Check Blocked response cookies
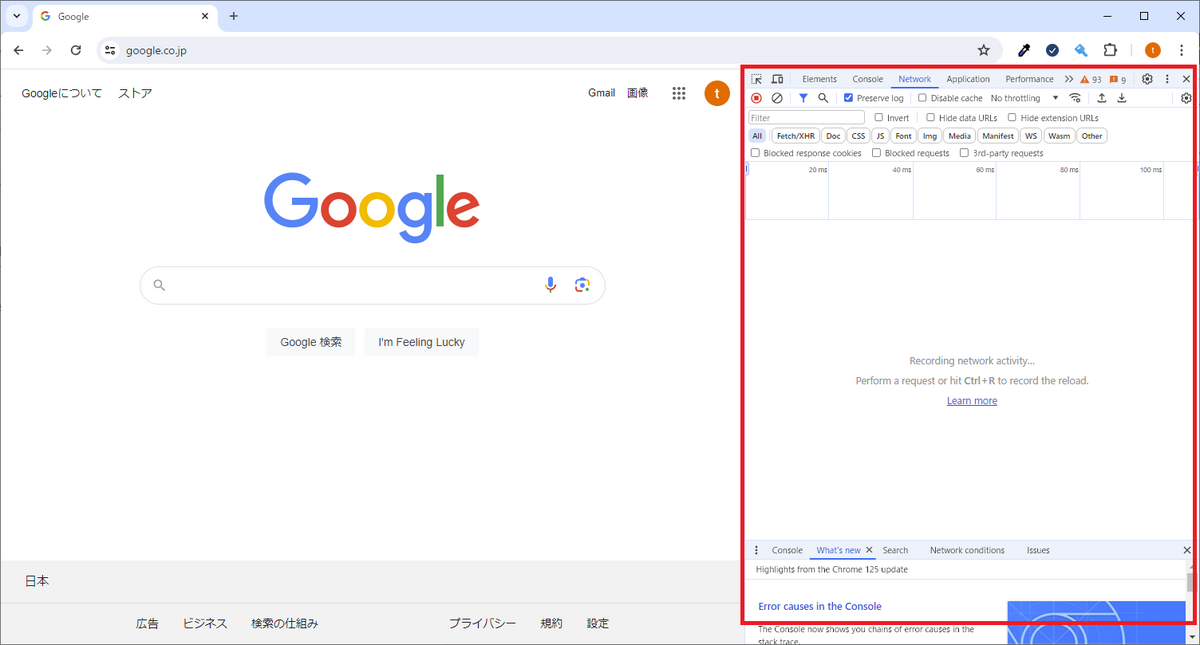This screenshot has width=1200, height=645. (756, 153)
